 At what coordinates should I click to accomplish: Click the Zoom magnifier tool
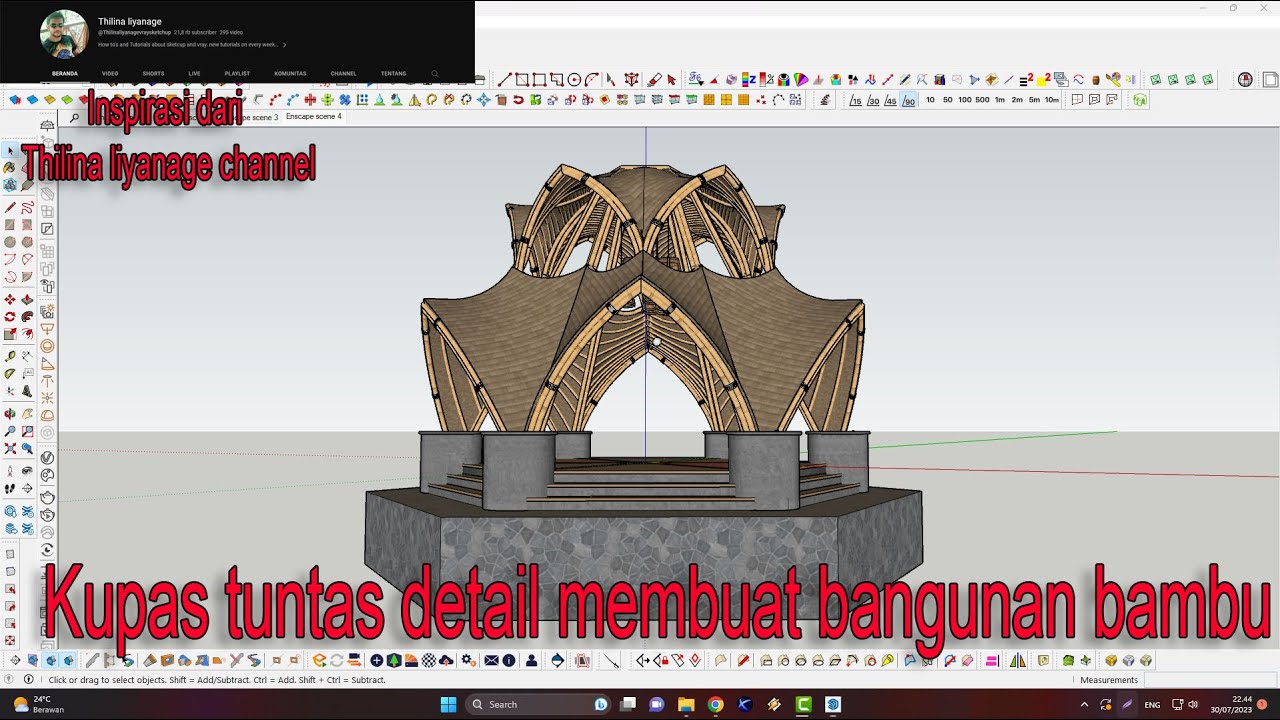click(10, 430)
